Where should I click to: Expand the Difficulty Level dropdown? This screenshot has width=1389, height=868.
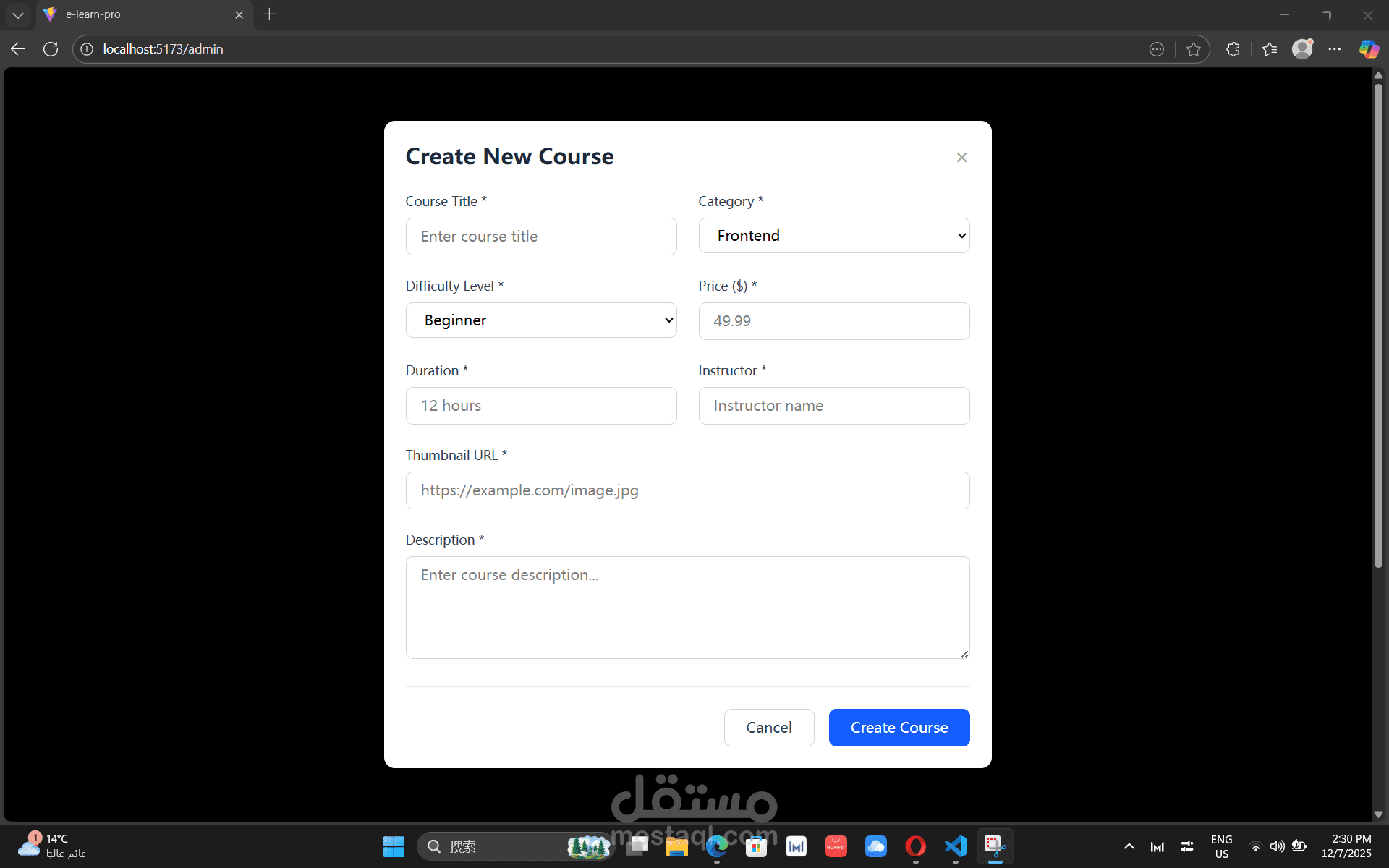pos(540,320)
